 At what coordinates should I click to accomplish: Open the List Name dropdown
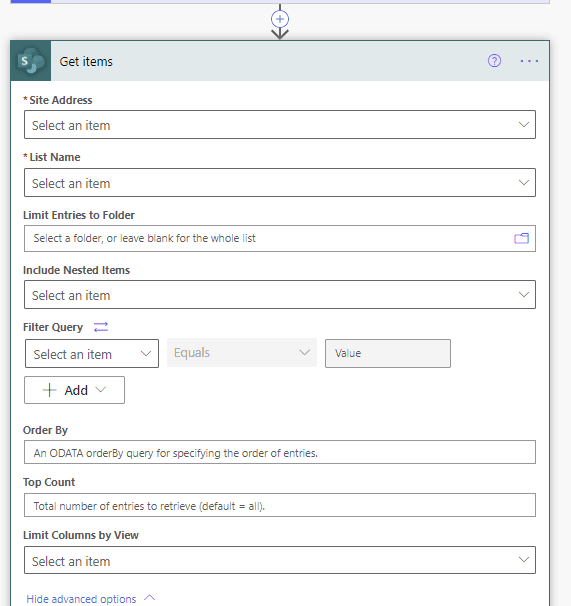point(280,182)
